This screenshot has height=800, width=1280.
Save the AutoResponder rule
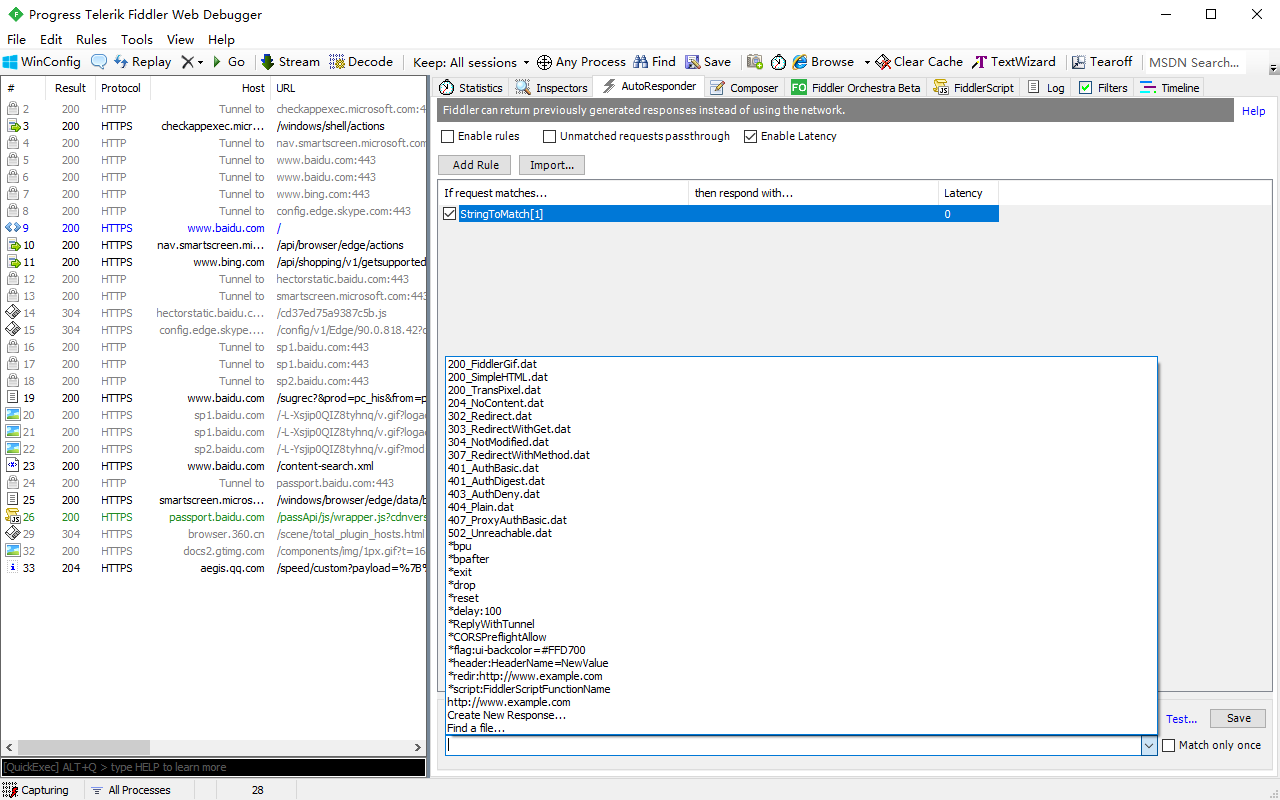[1238, 718]
